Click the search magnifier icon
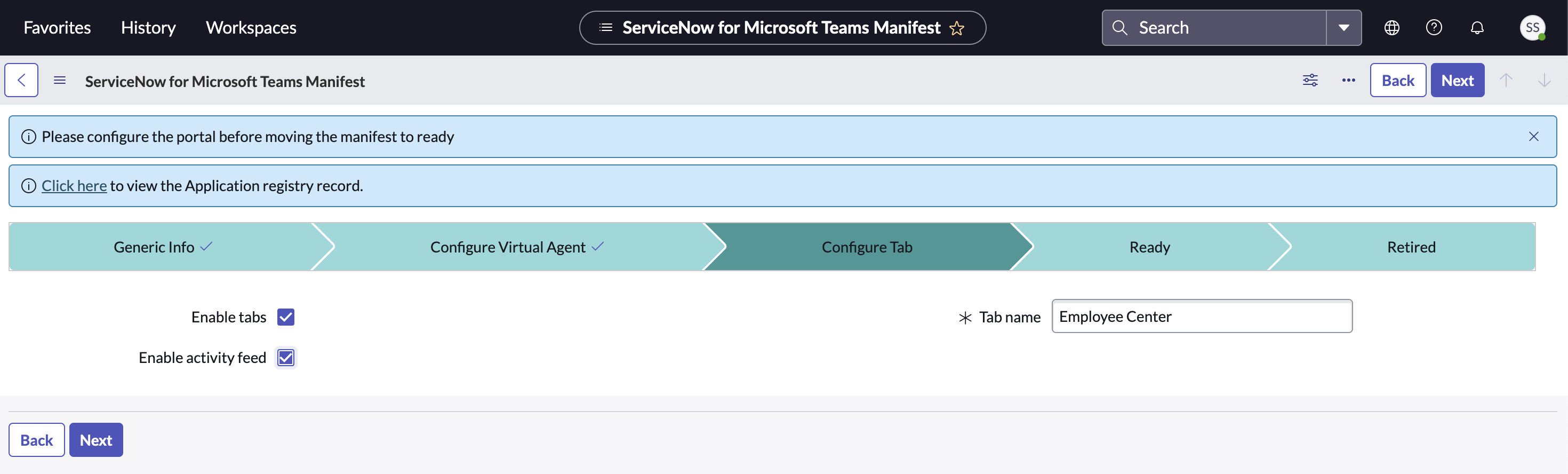 [1119, 27]
